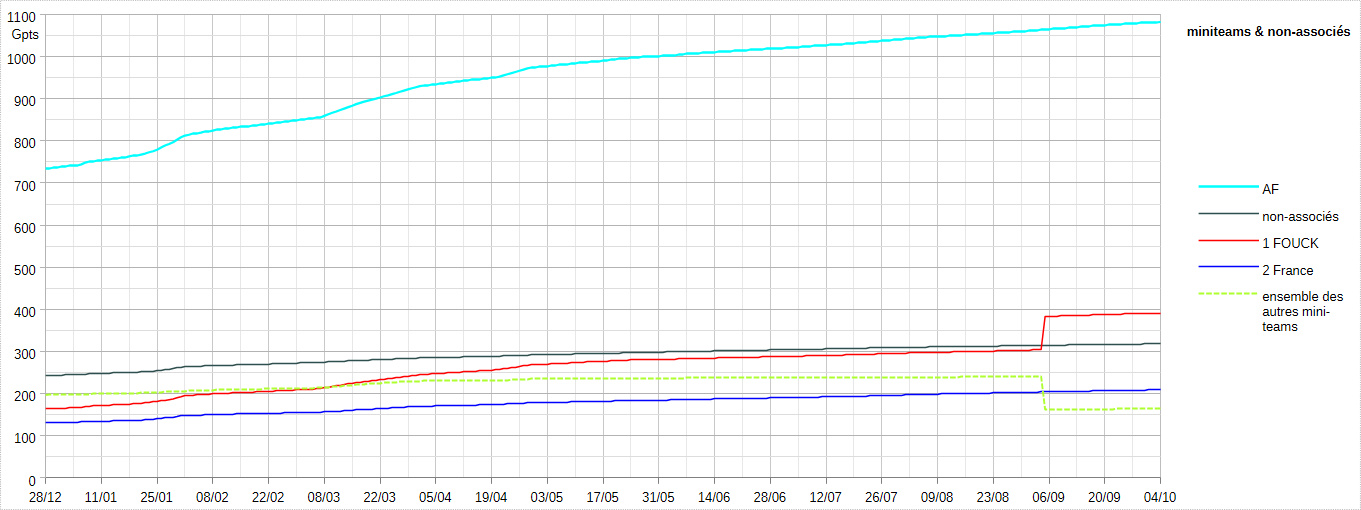Image resolution: width=1361 pixels, height=510 pixels.
Task: Click the 0 y-axis origin label
Action: [33, 480]
